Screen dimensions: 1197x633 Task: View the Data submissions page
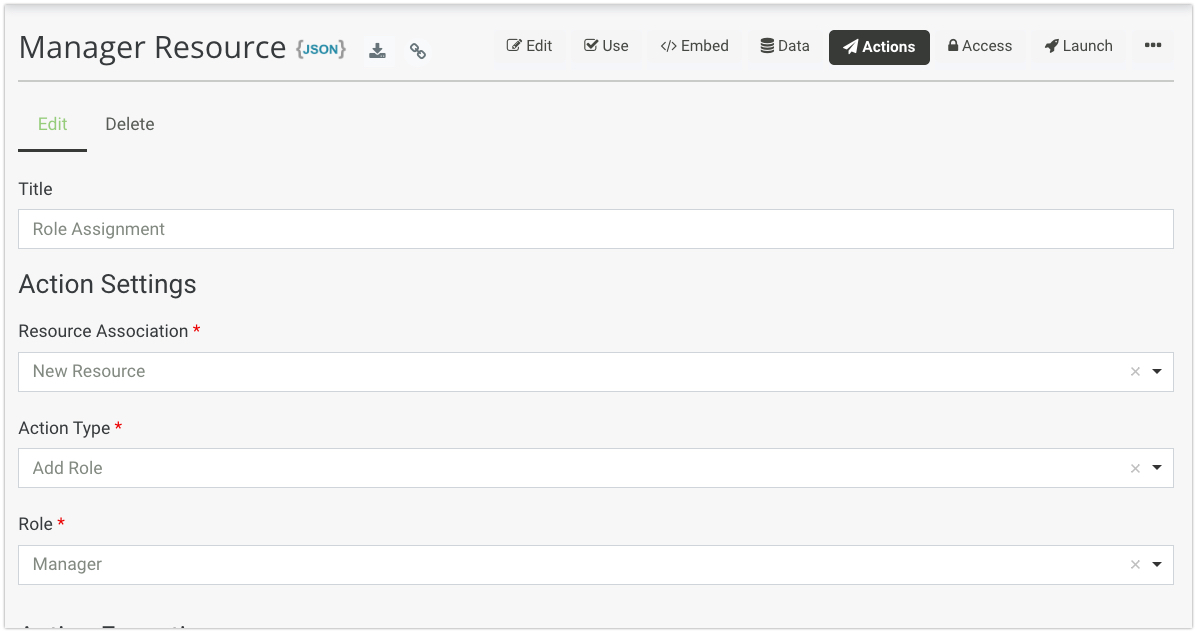pyautogui.click(x=785, y=46)
